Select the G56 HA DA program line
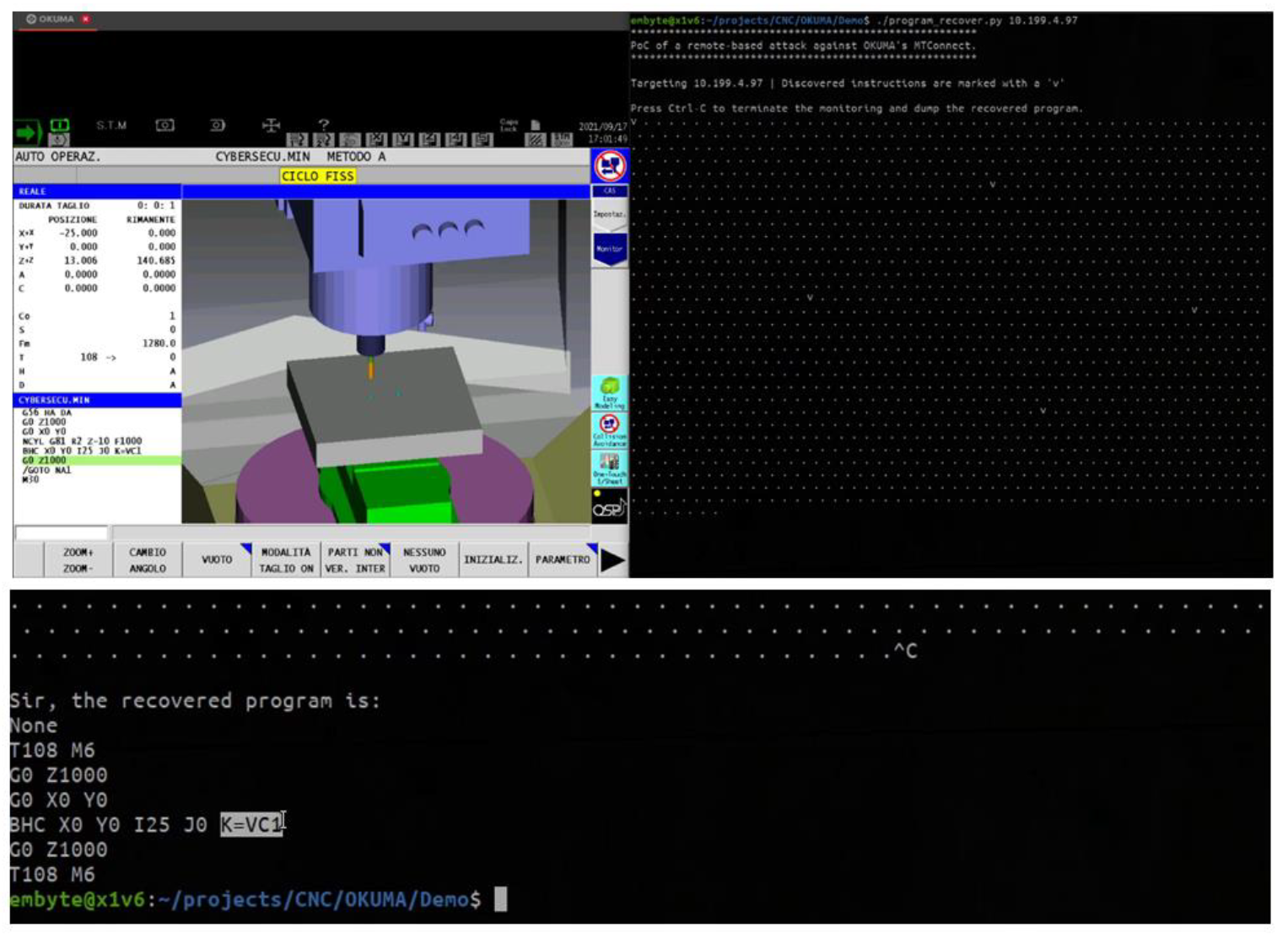 46,412
